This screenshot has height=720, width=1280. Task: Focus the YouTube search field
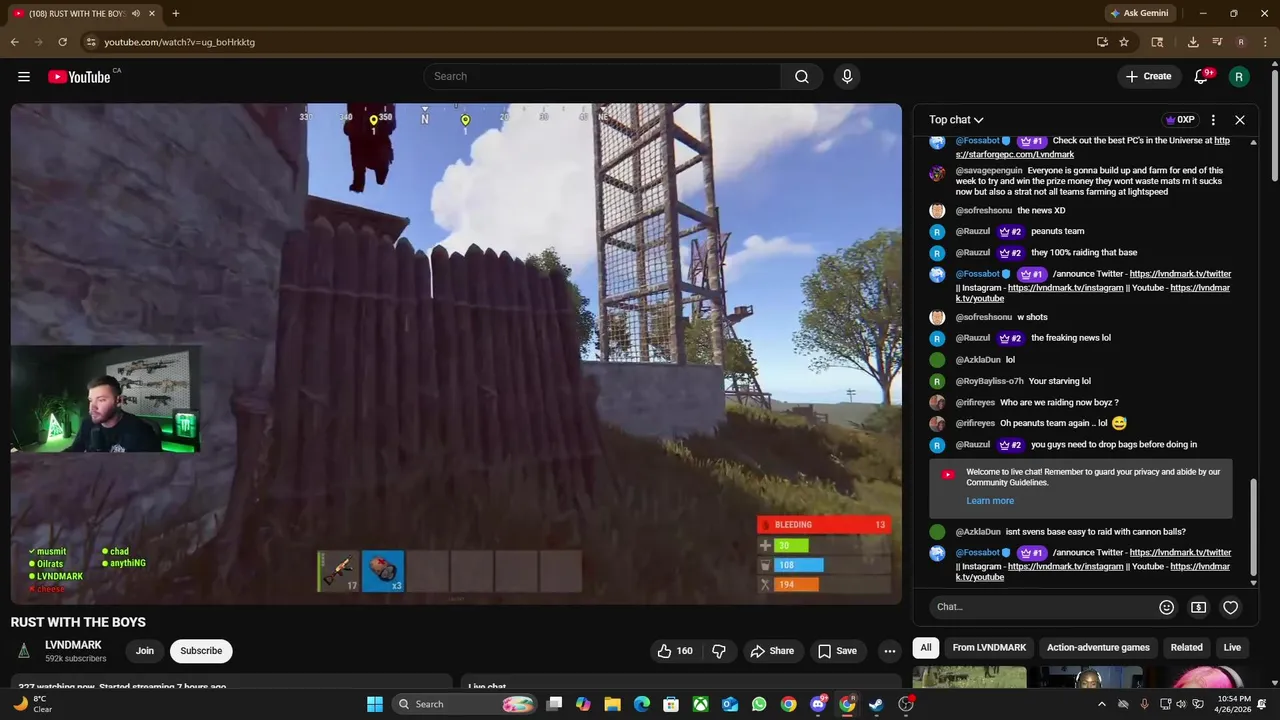click(603, 77)
